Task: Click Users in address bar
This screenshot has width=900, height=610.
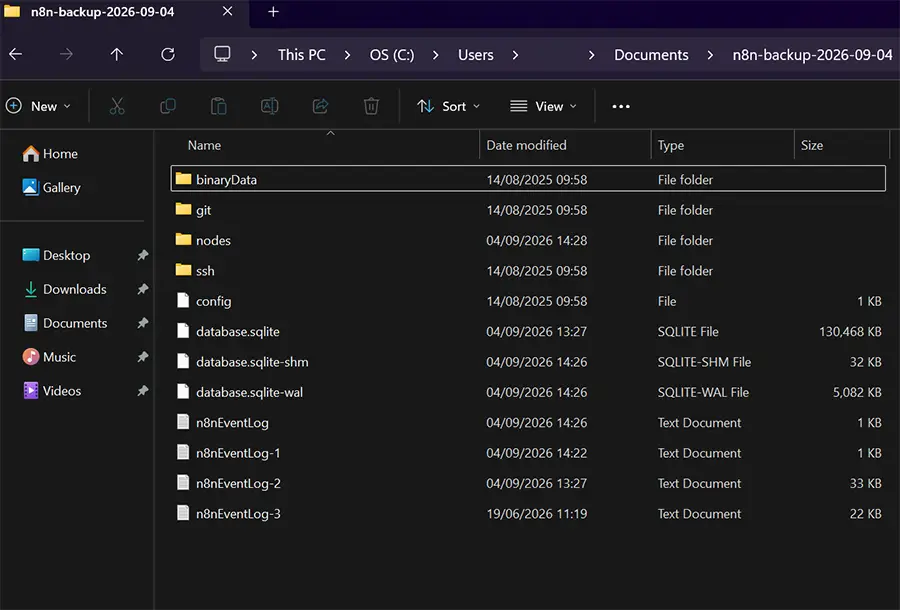Action: pos(475,55)
